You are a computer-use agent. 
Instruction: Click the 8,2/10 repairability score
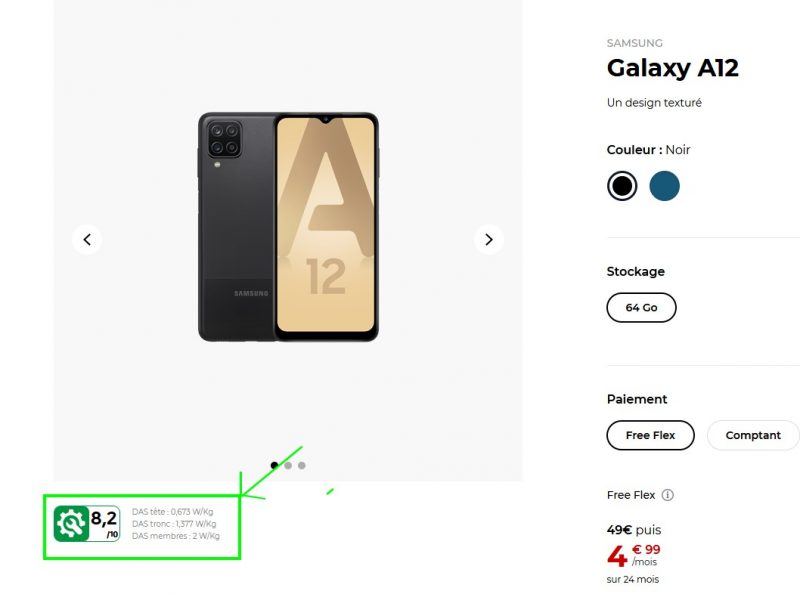tap(105, 521)
